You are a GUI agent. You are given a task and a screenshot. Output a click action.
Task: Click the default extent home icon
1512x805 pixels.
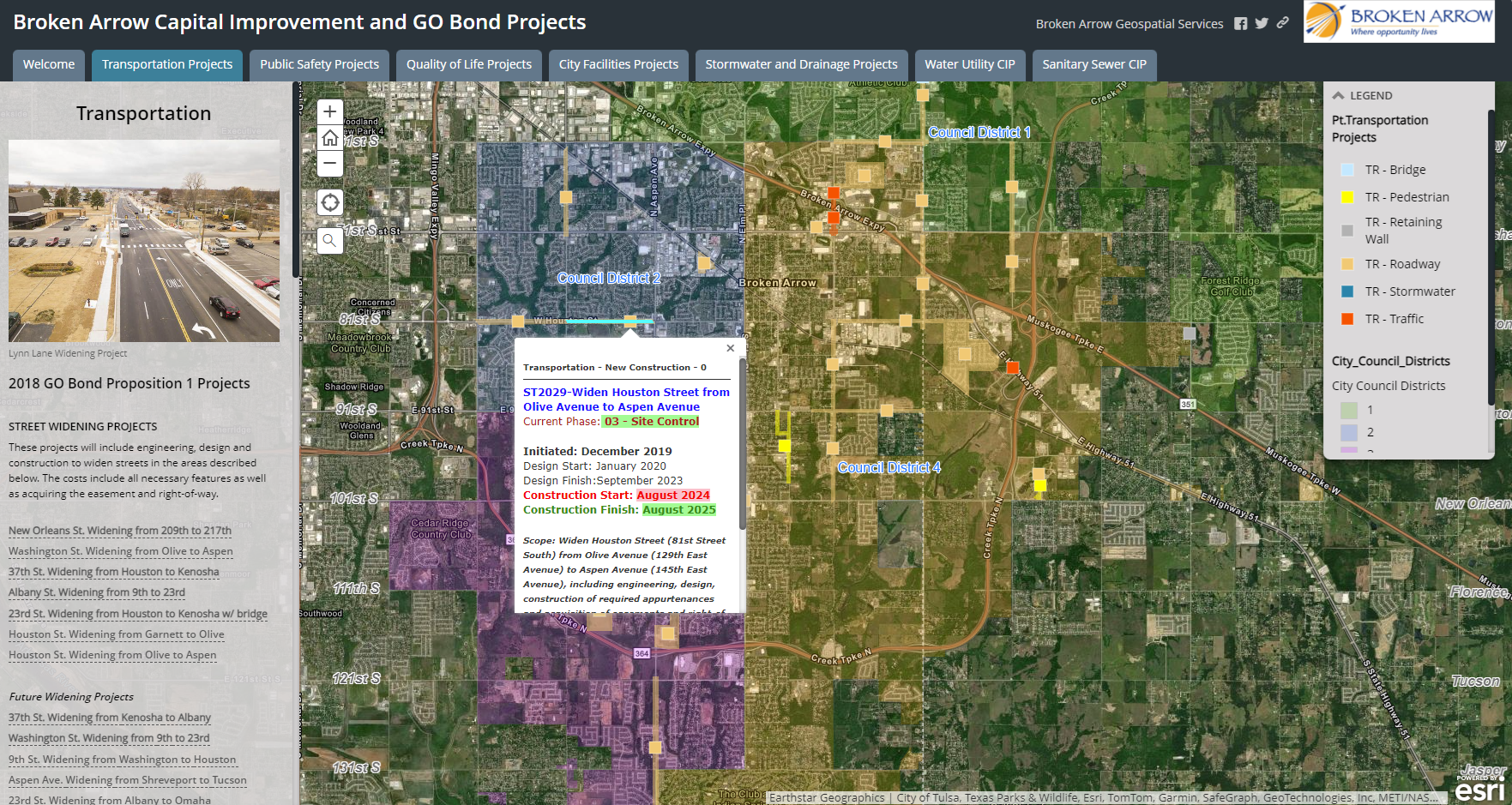329,136
